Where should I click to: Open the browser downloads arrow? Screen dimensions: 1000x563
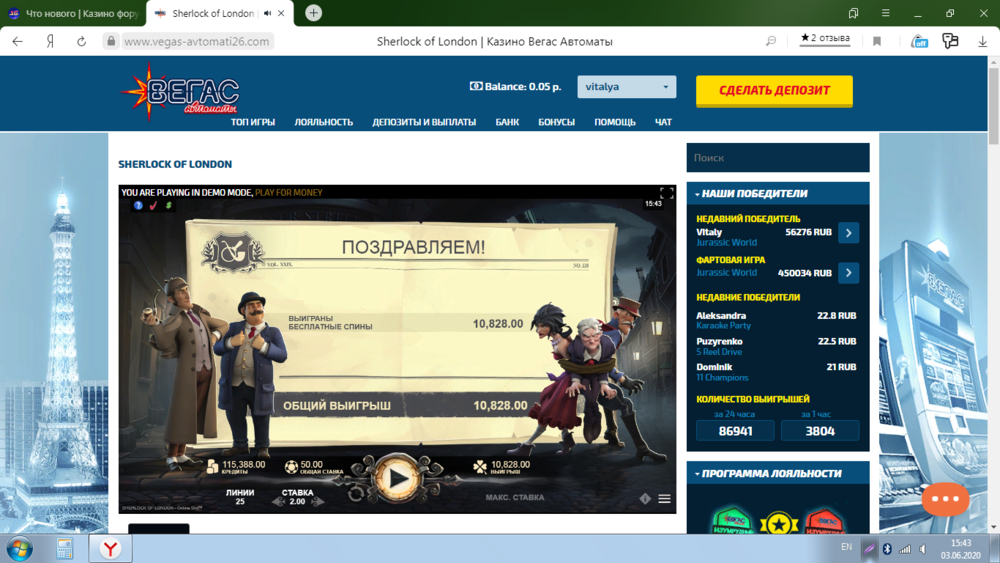982,41
